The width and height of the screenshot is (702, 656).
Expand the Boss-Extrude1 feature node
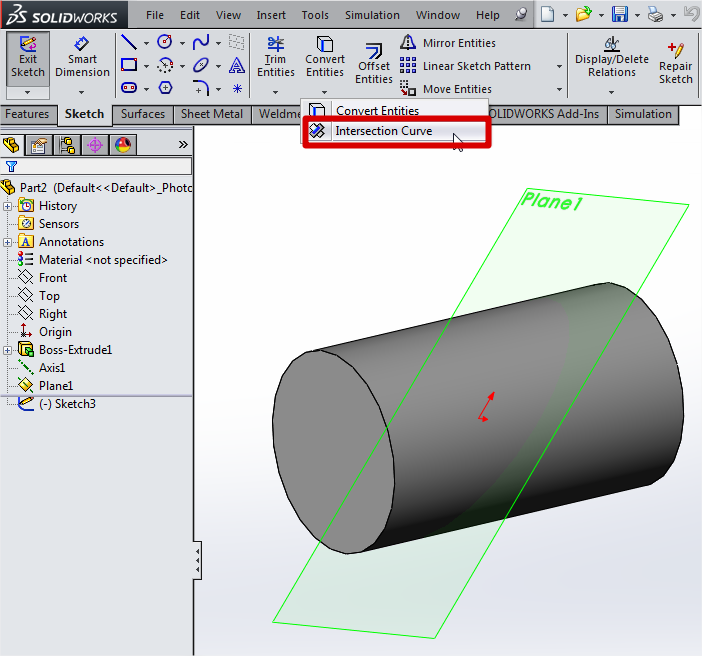[x=8, y=350]
